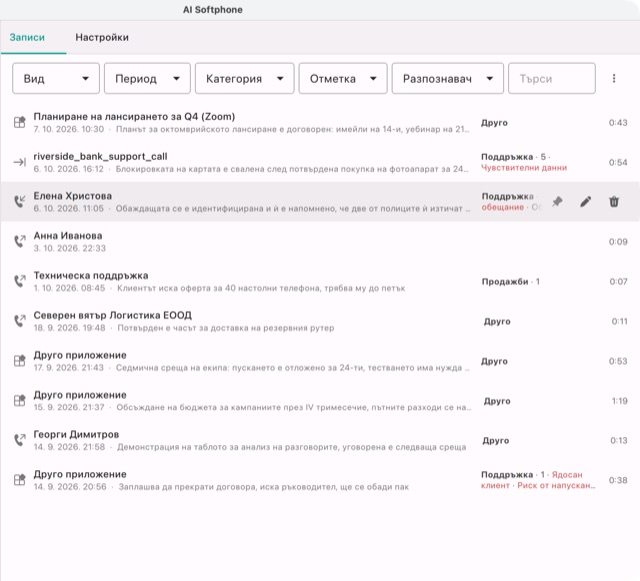Click app icon of 15. 9. 2026 recording
Screen dimensions: 640x581
point(20,400)
